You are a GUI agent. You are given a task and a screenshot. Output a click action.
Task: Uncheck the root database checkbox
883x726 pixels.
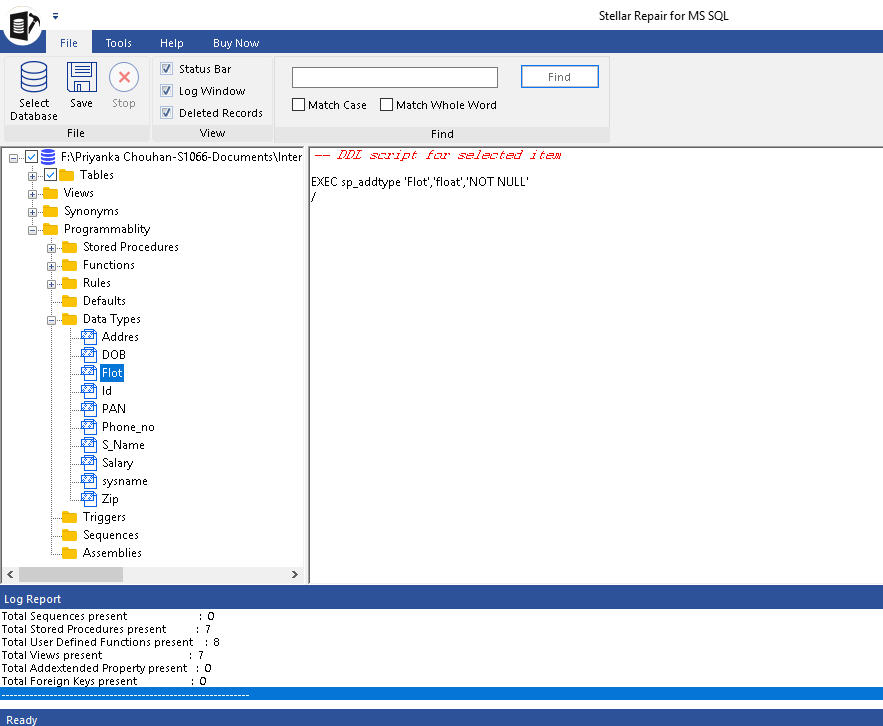point(32,157)
